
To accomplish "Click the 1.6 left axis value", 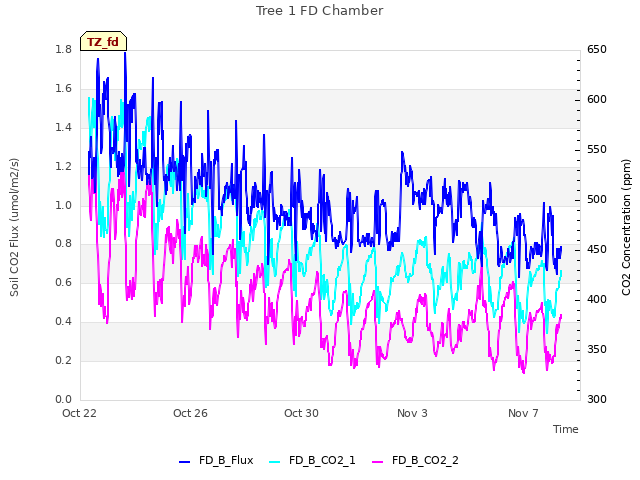I will point(63,88).
